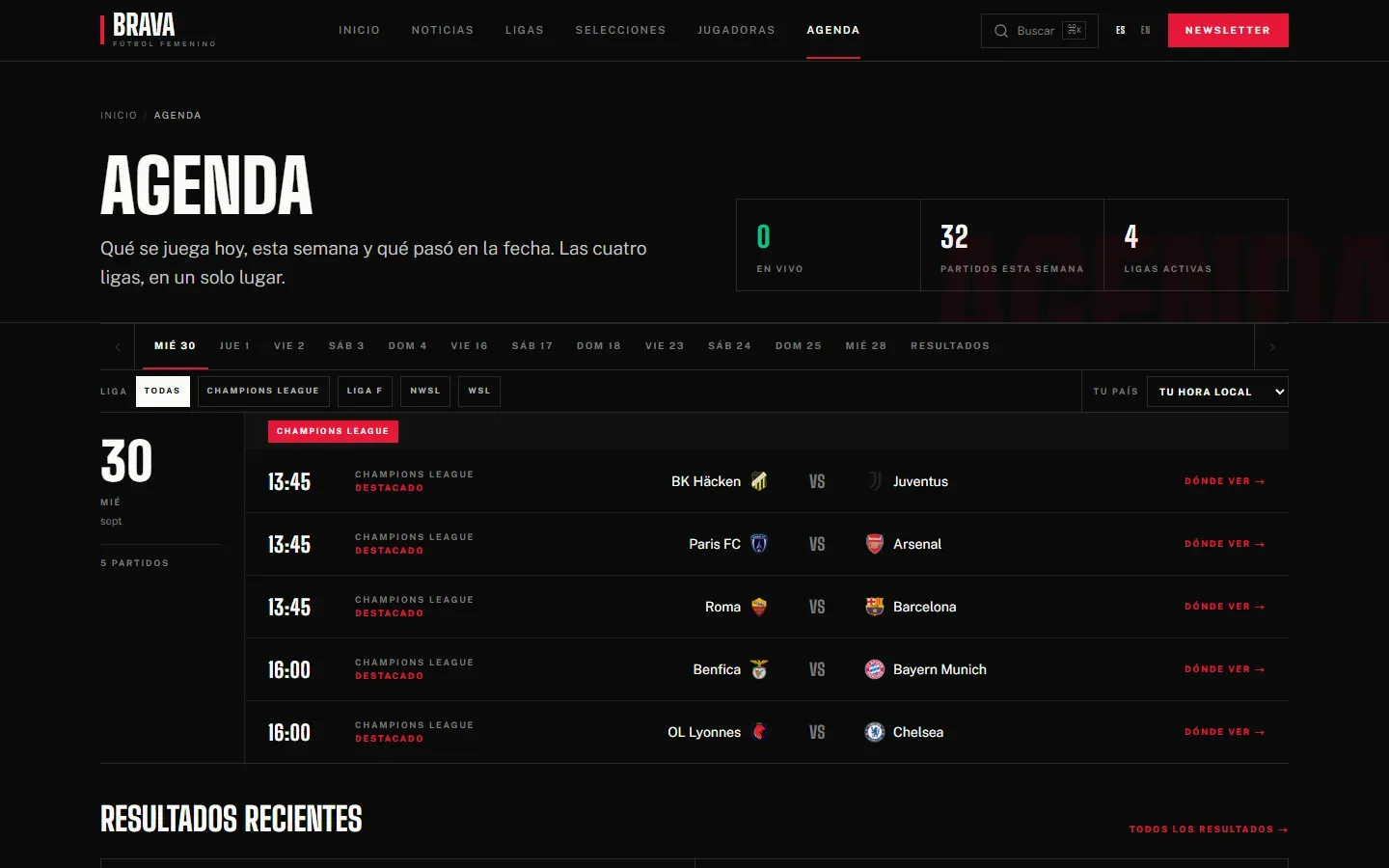The height and width of the screenshot is (868, 1389).
Task: Click the red CHAMPIONS LEAGUE section badge
Action: pos(333,431)
